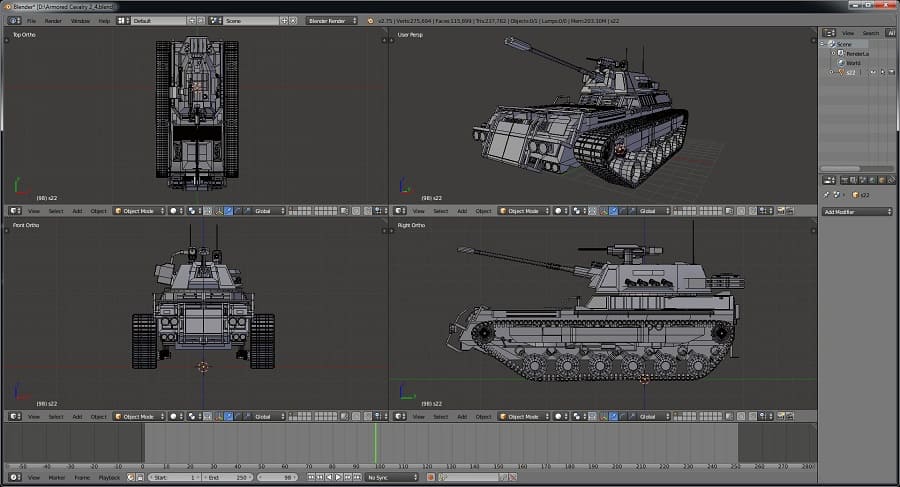The height and width of the screenshot is (487, 900).
Task: Open the No Sync playback dropdown
Action: coord(392,478)
